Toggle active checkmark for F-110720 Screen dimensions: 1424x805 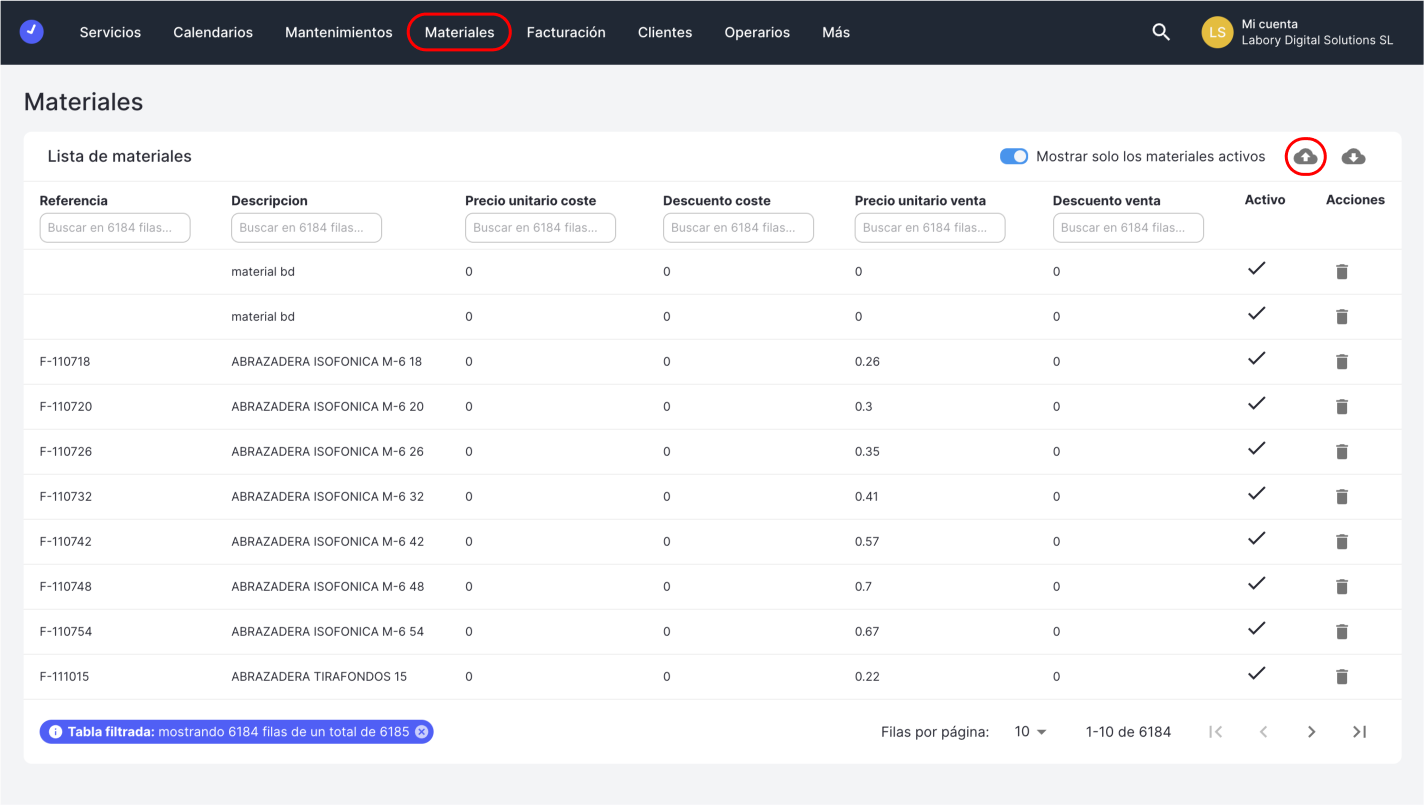tap(1257, 404)
